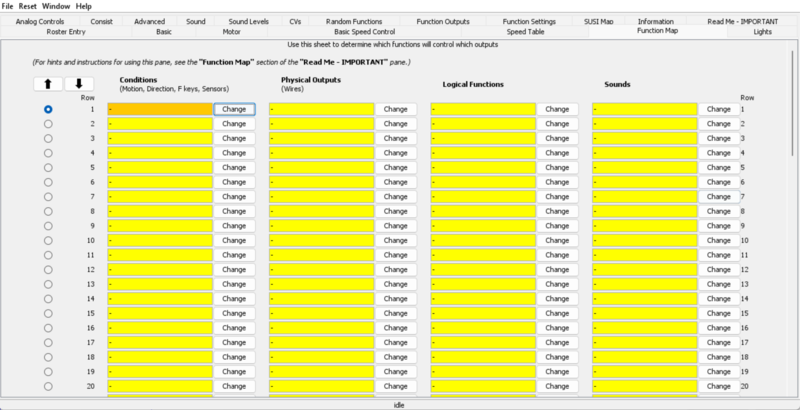The height and width of the screenshot is (410, 800).
Task: Open the Sound tab
Action: [x=195, y=21]
